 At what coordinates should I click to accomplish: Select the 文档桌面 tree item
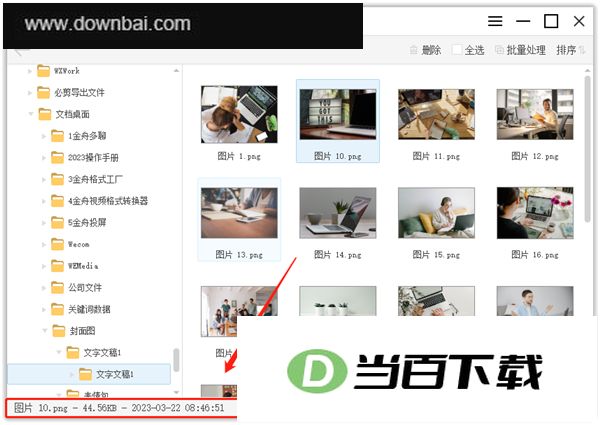pyautogui.click(x=73, y=114)
